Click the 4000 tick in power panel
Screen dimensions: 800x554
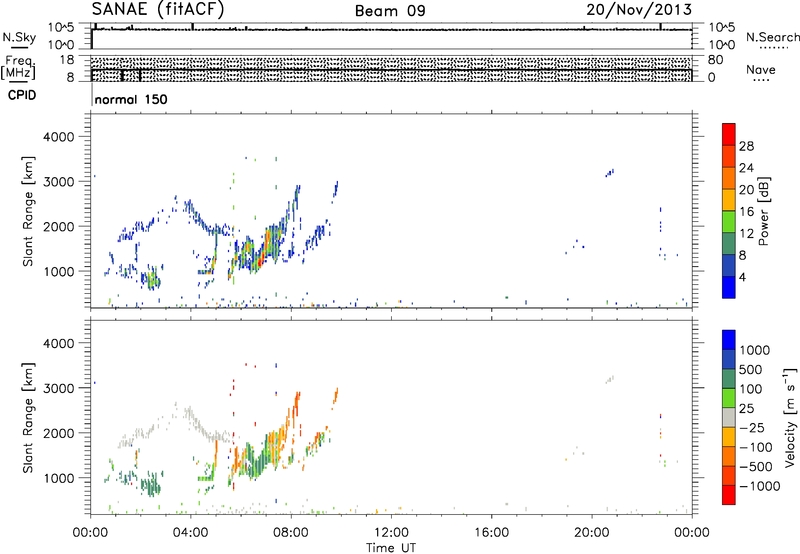(x=59, y=137)
